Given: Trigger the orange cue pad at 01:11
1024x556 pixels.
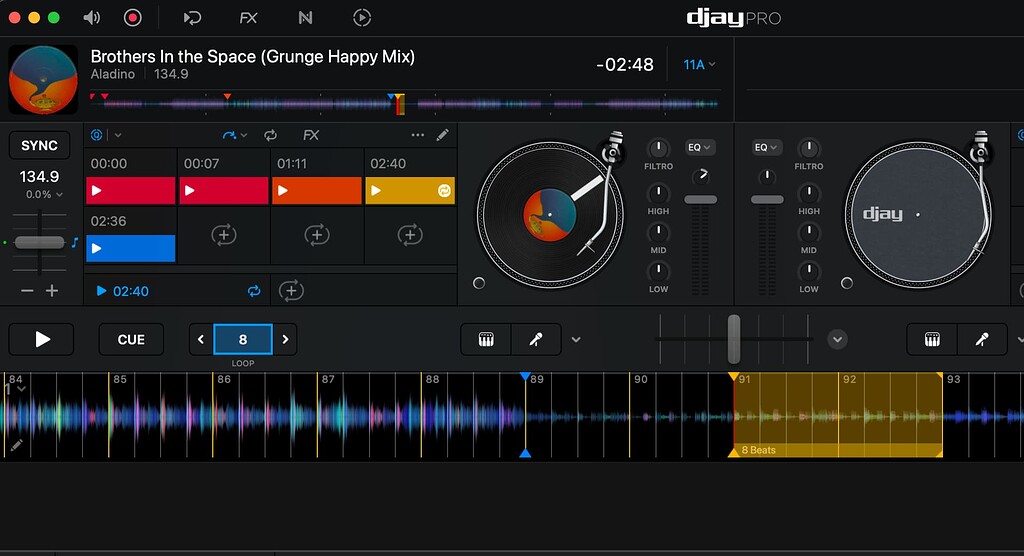Looking at the screenshot, I should pos(317,191).
